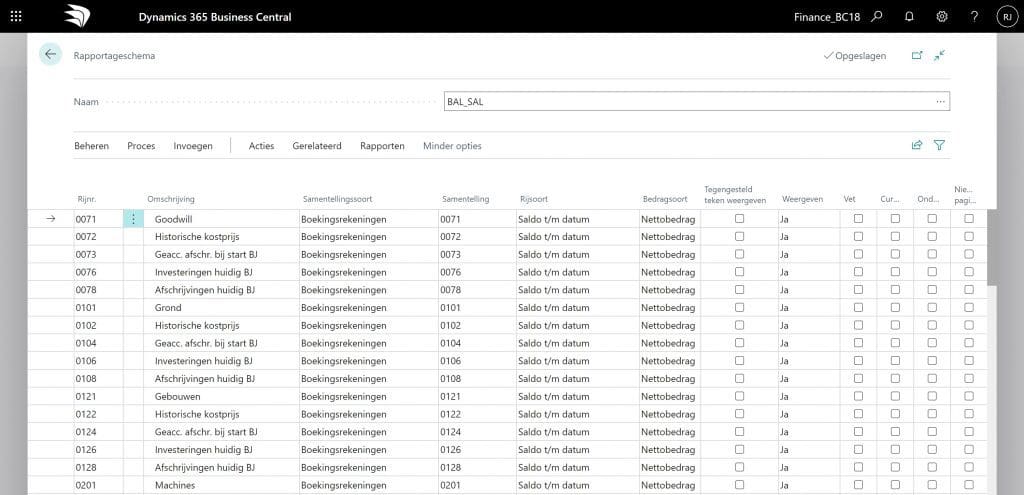Open the help question mark
Viewport: 1024px width, 495px height.
tap(974, 17)
